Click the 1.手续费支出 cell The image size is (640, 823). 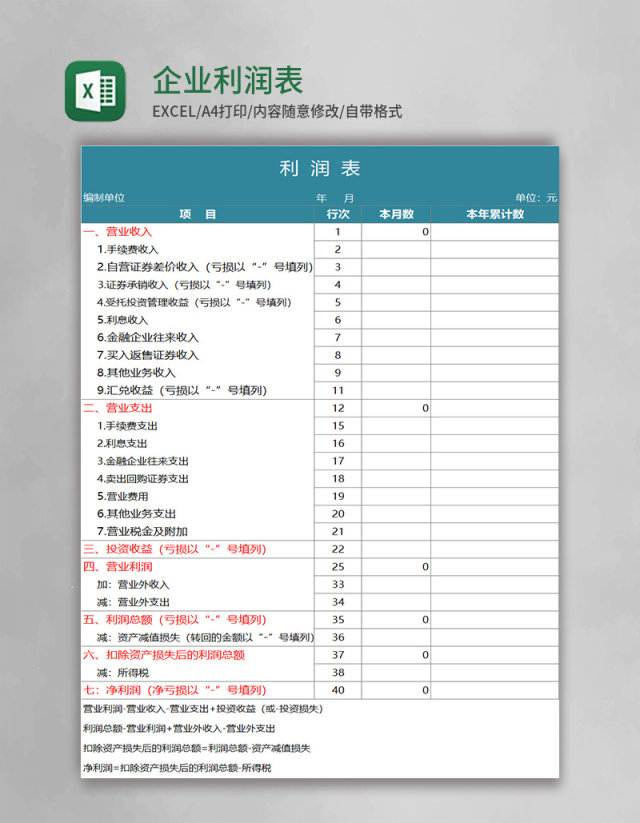pos(198,426)
